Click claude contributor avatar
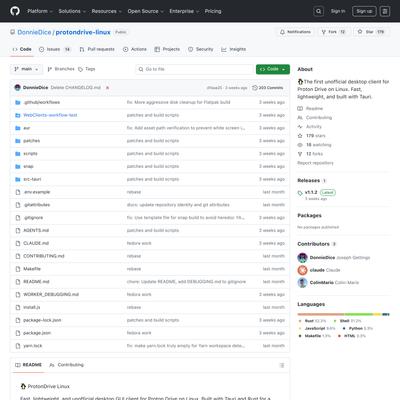Screen dimensions: 400x400 [302, 270]
